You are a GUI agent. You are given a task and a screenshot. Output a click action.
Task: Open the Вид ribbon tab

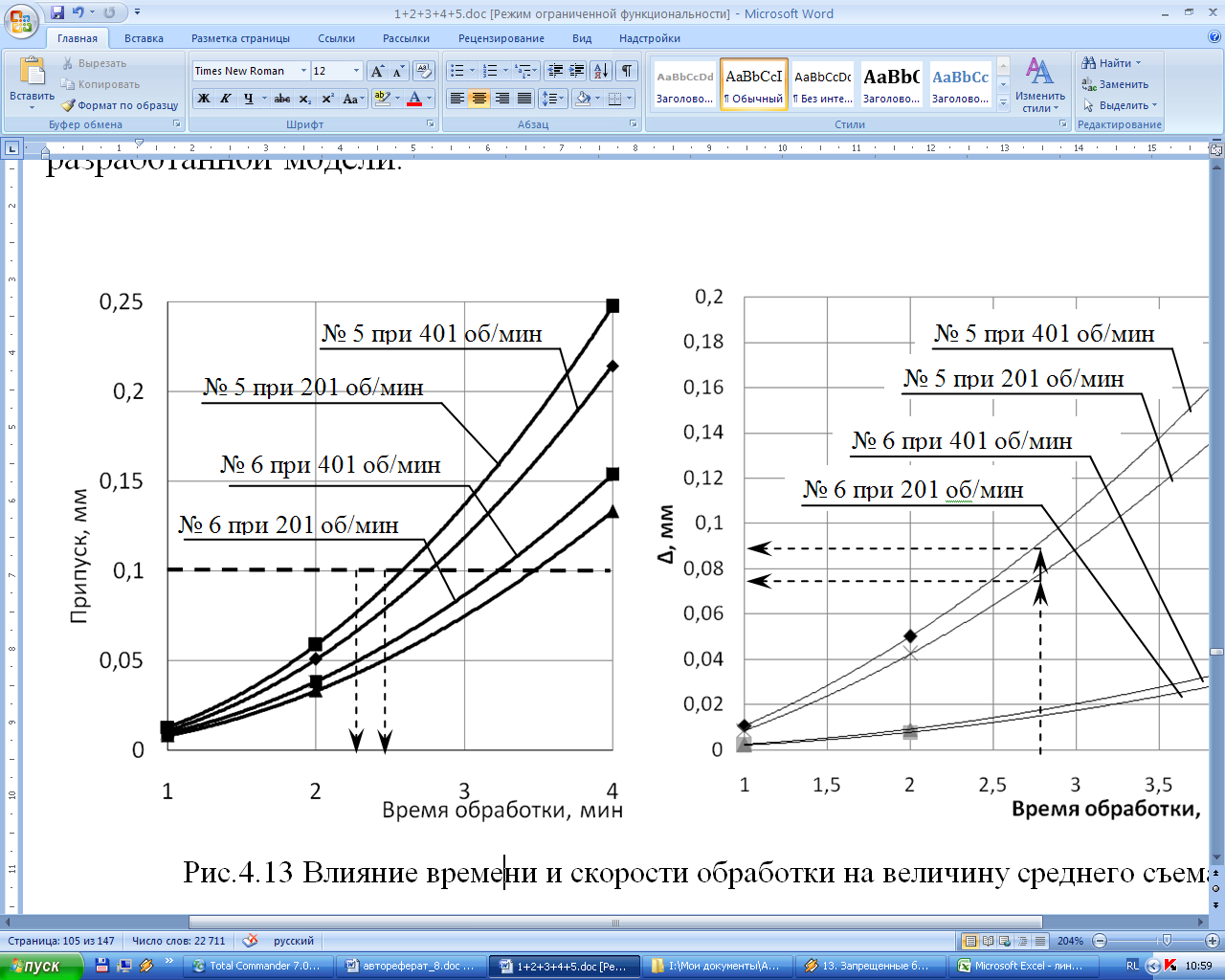click(582, 38)
